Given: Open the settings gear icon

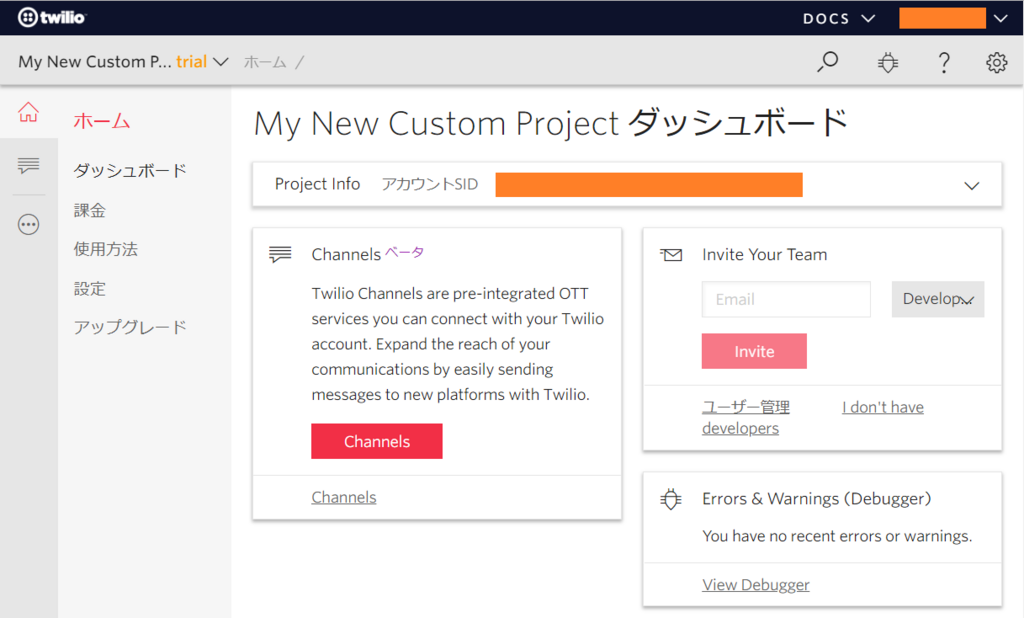Looking at the screenshot, I should click(997, 63).
